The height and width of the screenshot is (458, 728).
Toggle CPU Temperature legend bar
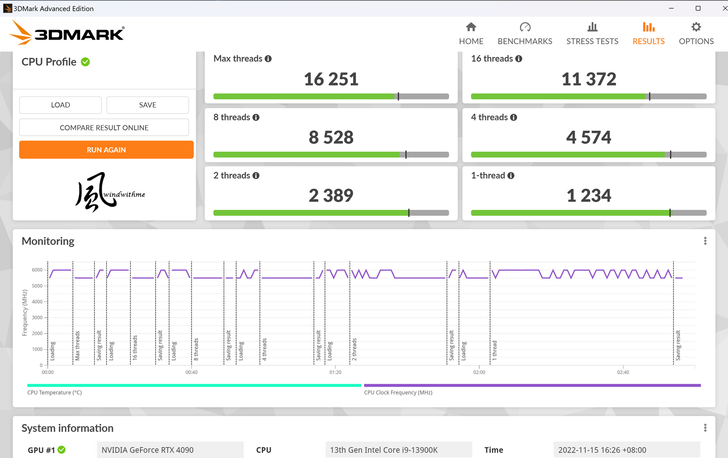click(x=193, y=386)
